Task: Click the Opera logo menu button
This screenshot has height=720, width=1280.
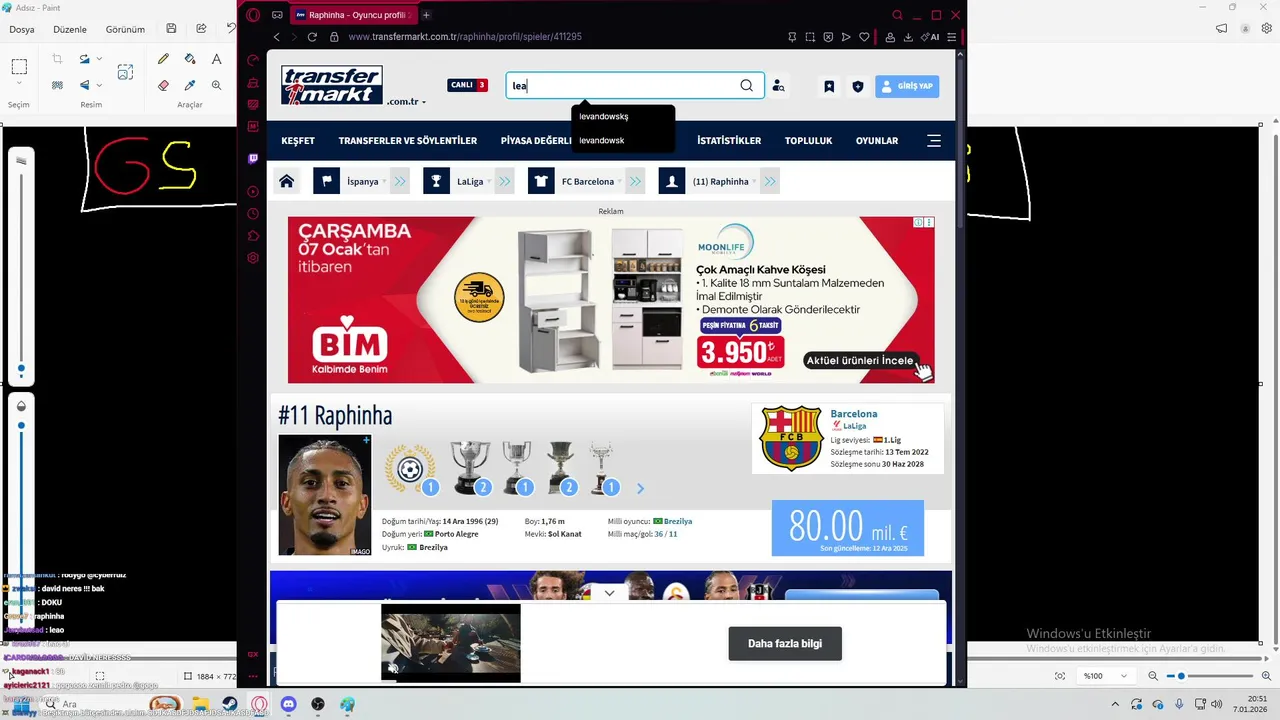Action: [253, 15]
